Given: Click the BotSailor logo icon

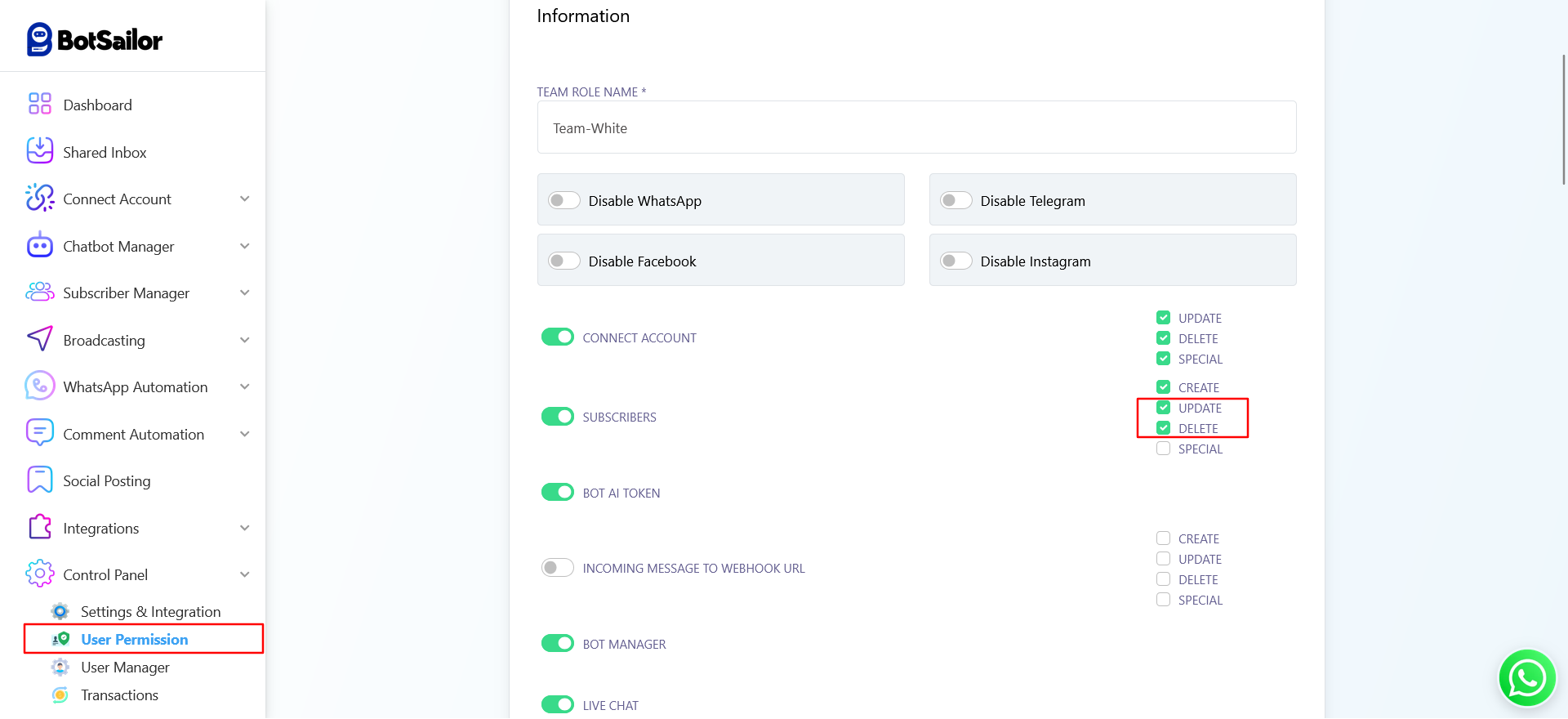Looking at the screenshot, I should pos(39,39).
